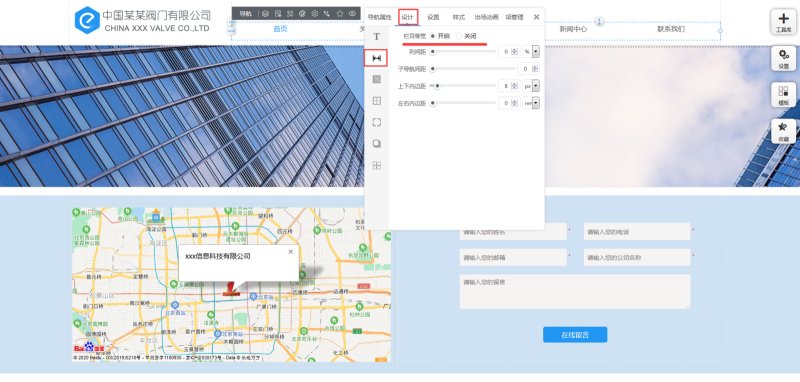The height and width of the screenshot is (382, 800).
Task: Click the 在线留言 submit button
Action: pos(574,335)
